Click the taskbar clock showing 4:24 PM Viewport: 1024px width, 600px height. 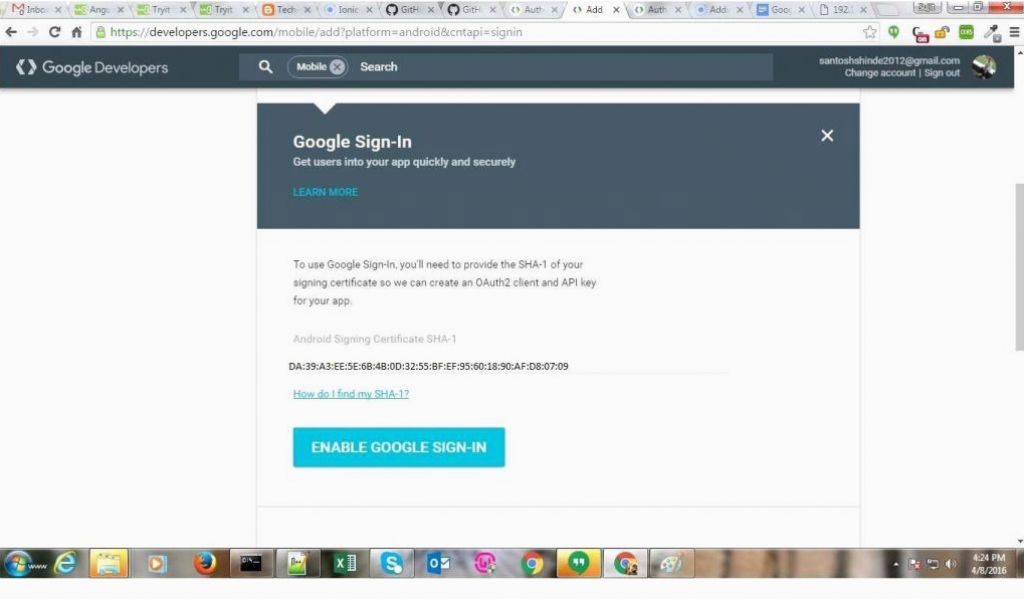point(989,564)
